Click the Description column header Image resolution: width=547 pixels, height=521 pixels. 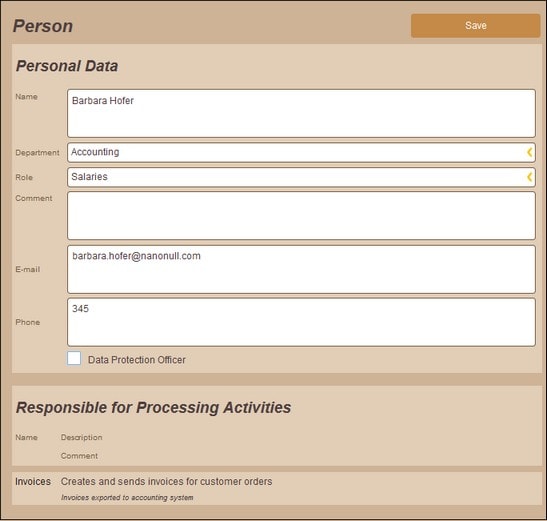tap(82, 437)
